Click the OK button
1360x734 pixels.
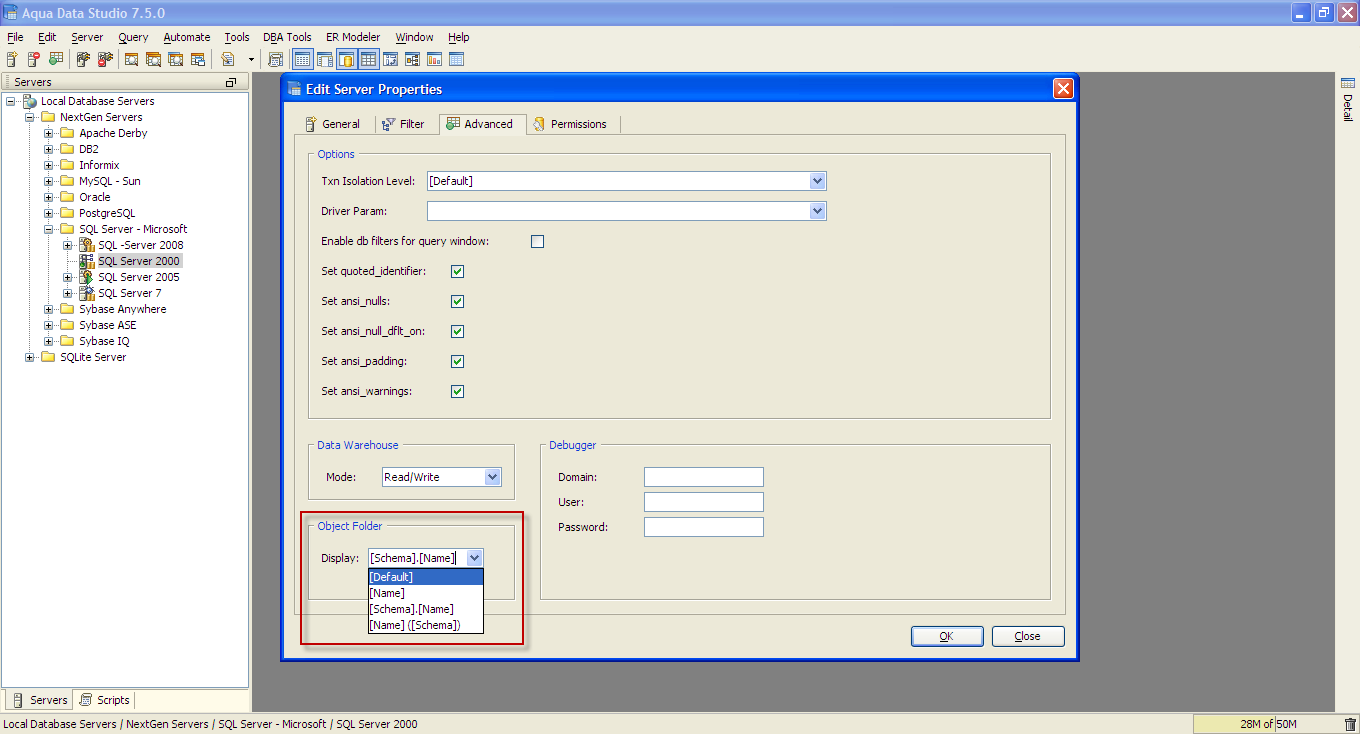(x=947, y=636)
